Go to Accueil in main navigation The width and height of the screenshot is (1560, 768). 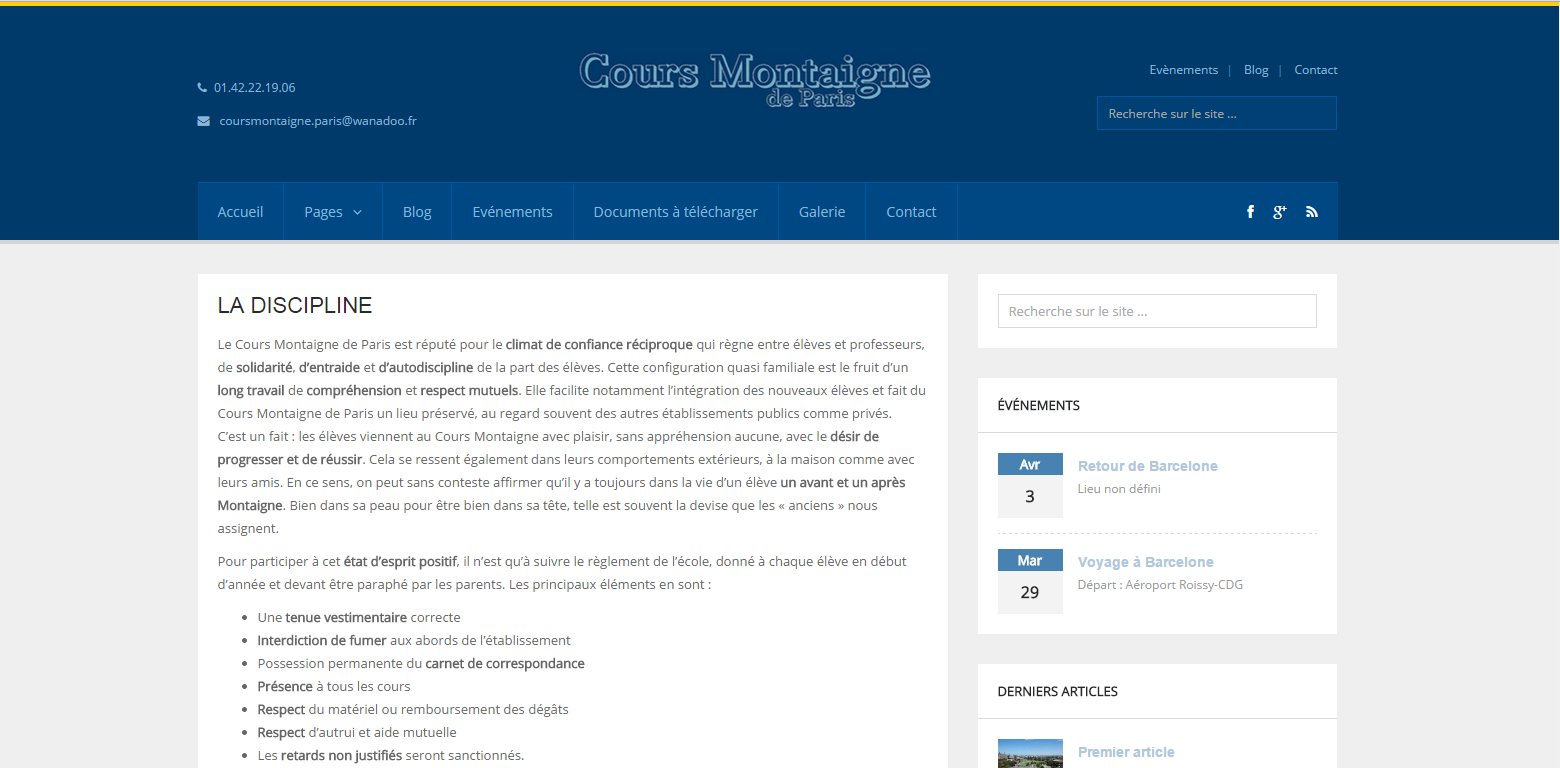click(240, 212)
